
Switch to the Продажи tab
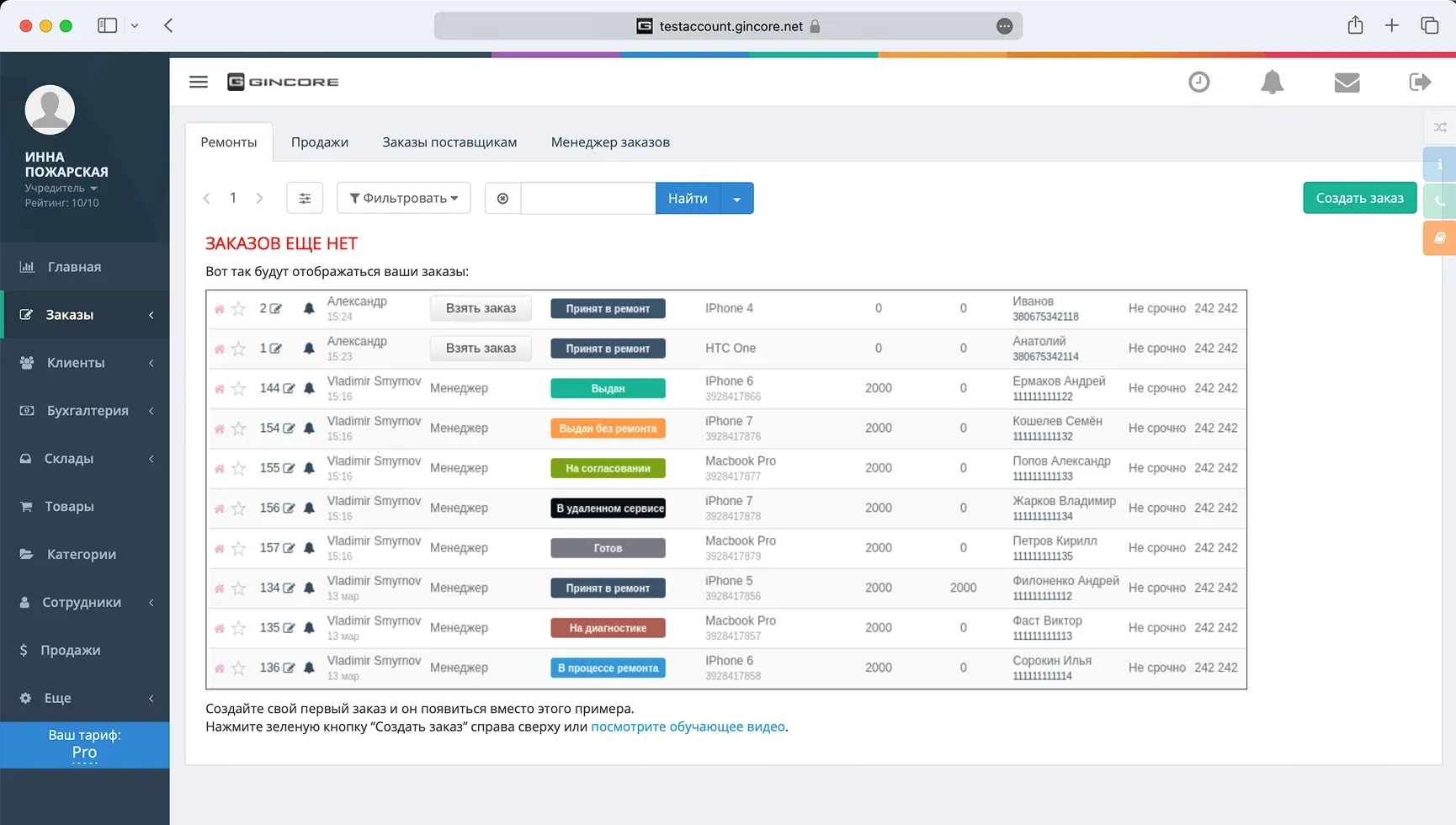pyautogui.click(x=320, y=141)
